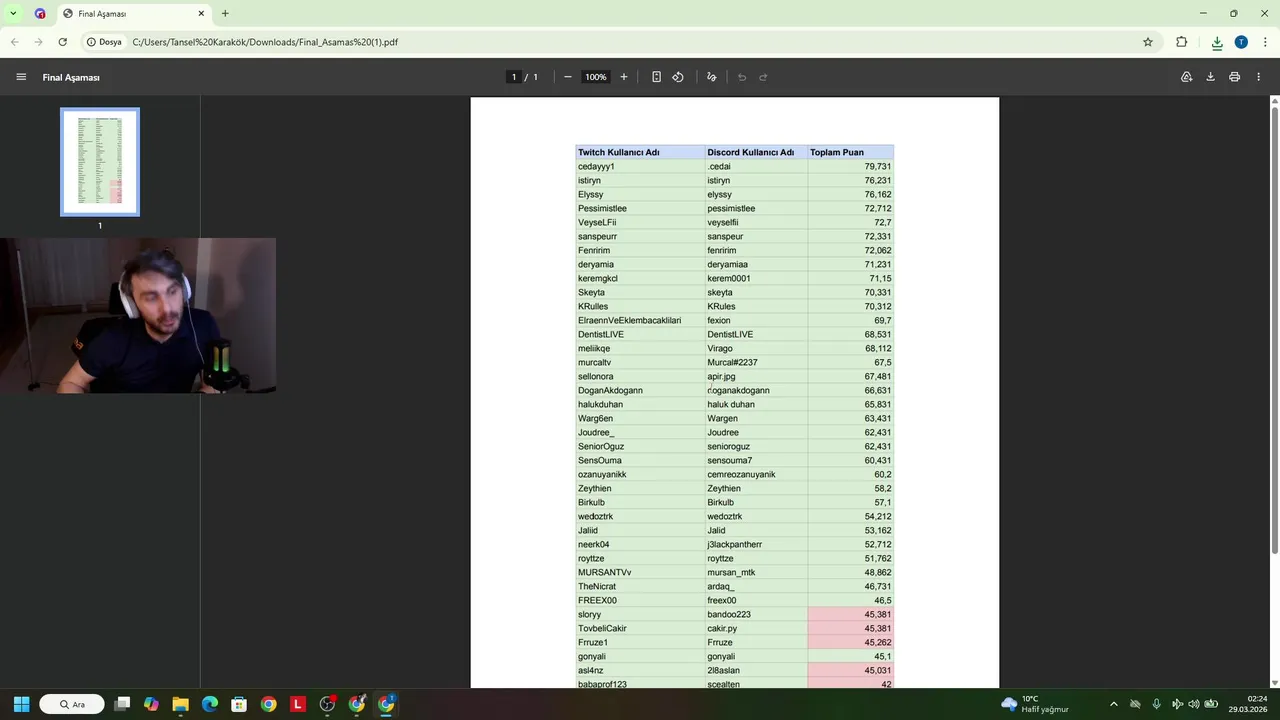Zoom in with the plus button
This screenshot has height=720, width=1280.
(624, 77)
